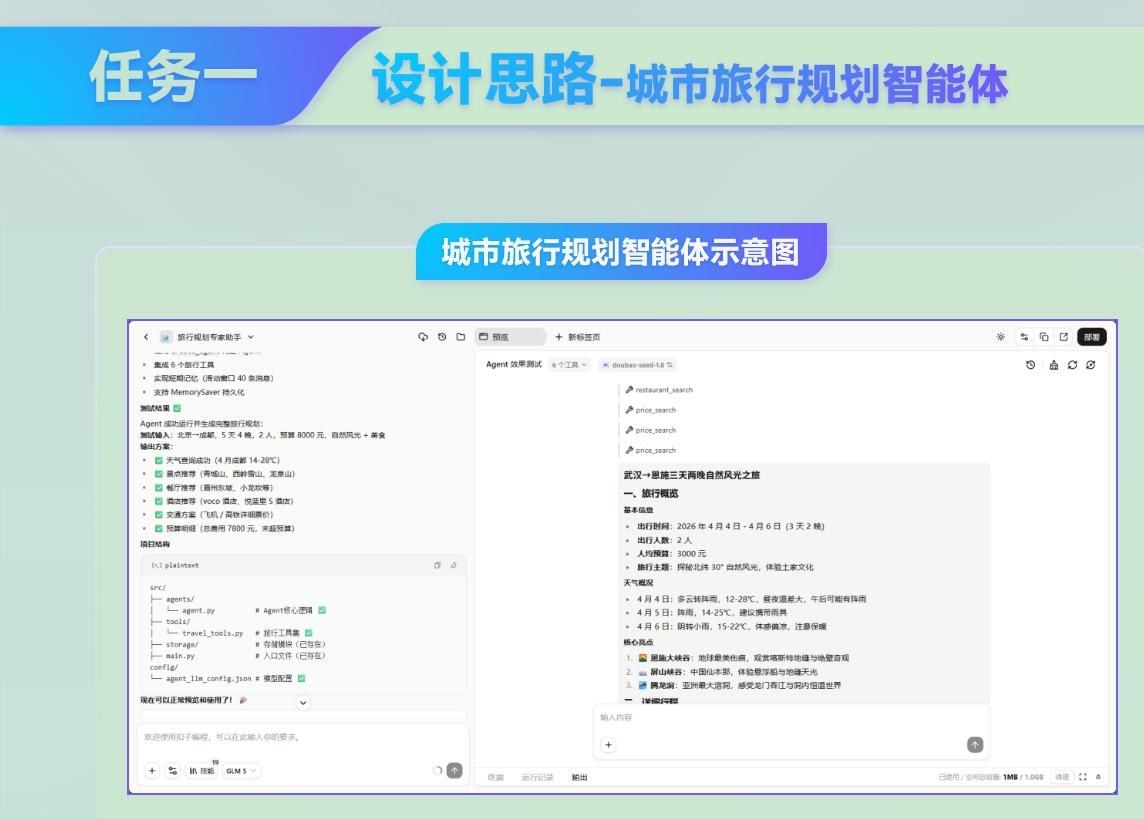
Task: Select the agent_llm_config.json line
Action: (228, 678)
